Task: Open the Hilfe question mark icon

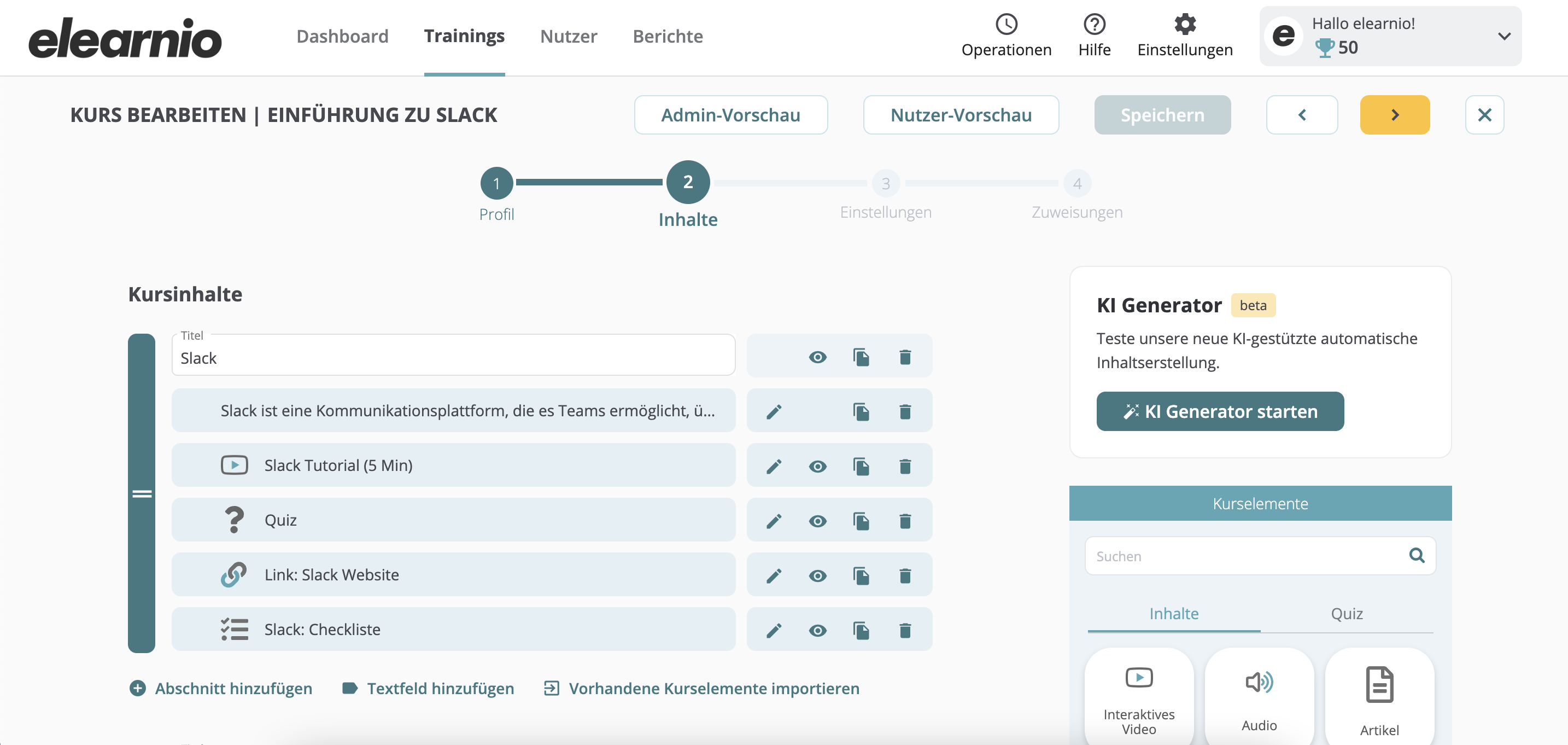Action: 1094,25
